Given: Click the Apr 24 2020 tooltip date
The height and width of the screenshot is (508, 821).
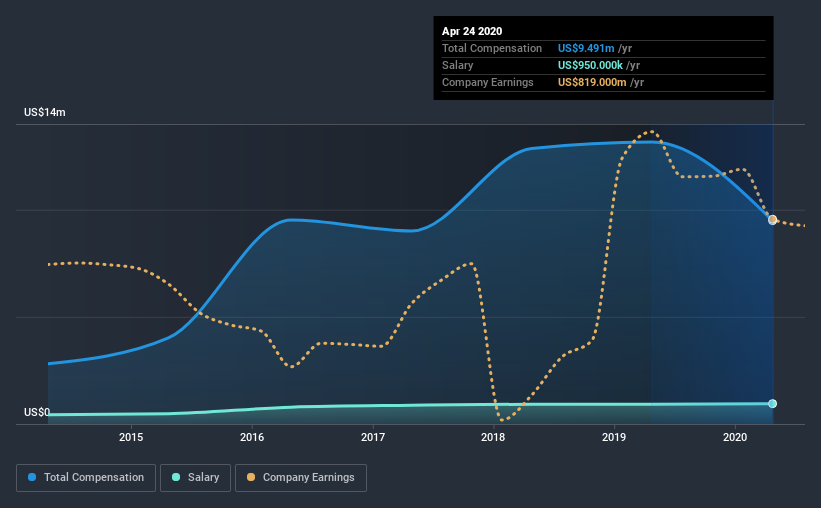Looking at the screenshot, I should click(472, 31).
